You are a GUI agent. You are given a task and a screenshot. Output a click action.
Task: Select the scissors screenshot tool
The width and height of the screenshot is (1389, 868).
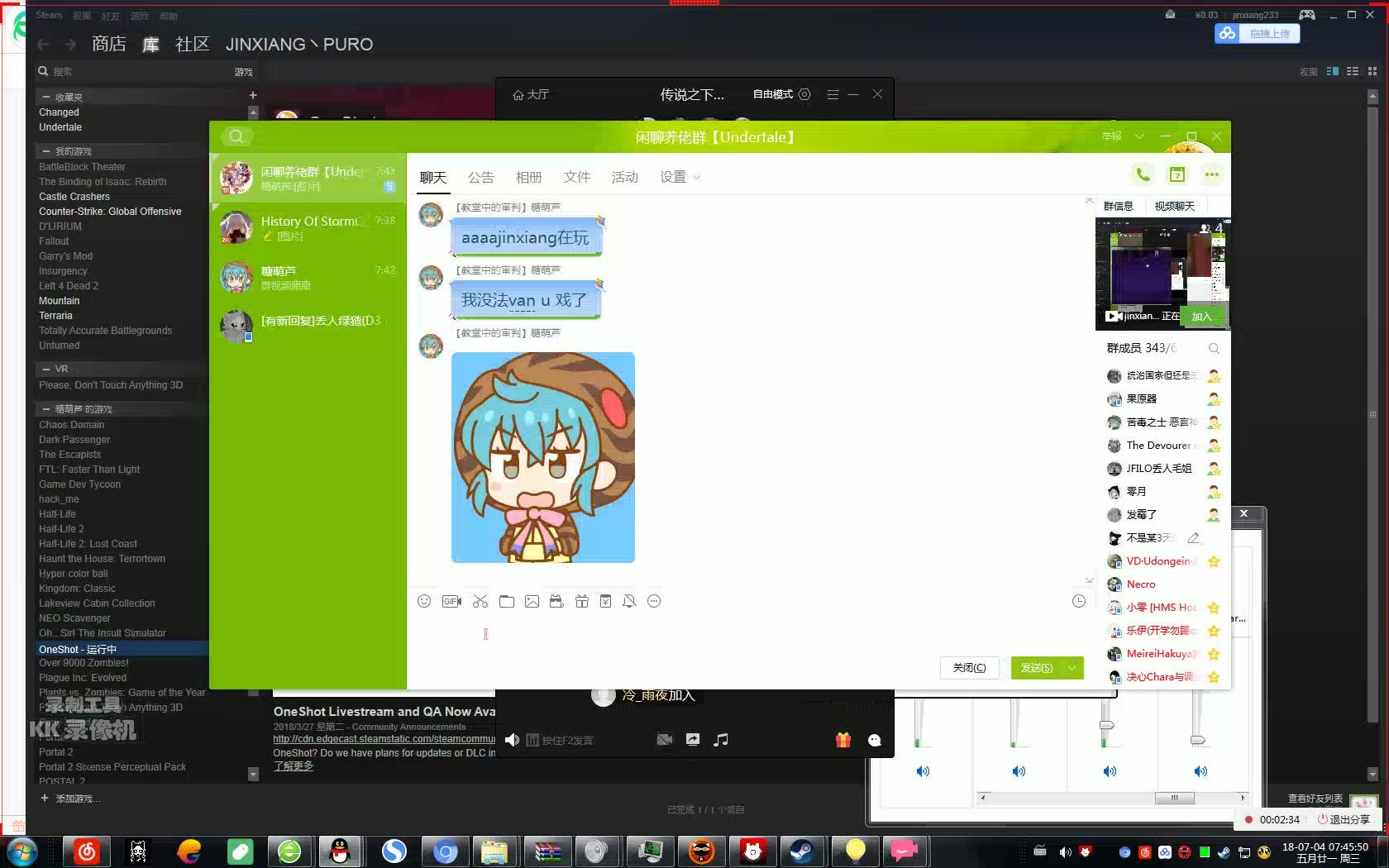point(480,601)
